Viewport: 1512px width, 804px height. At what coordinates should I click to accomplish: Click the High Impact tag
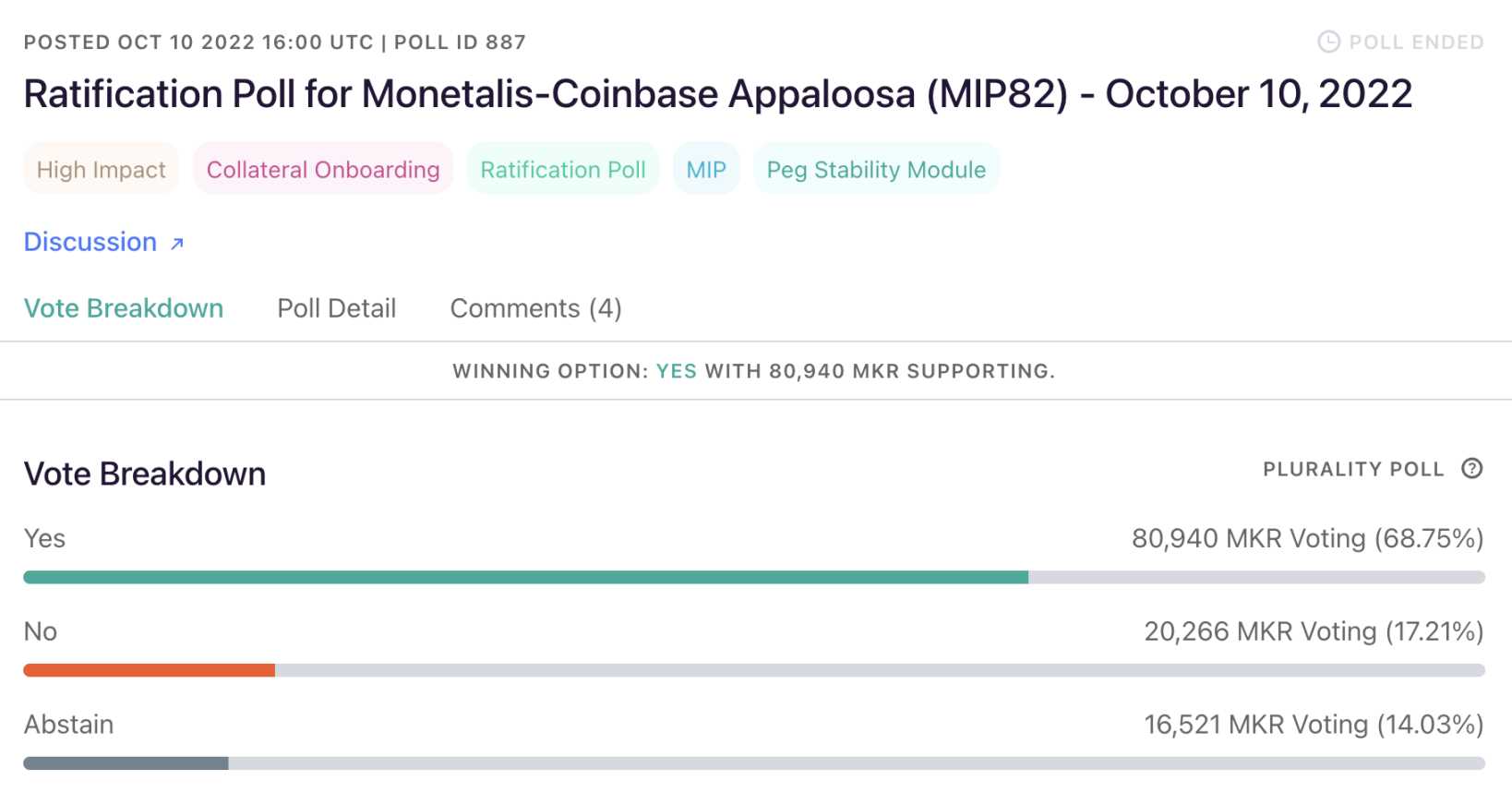(101, 169)
